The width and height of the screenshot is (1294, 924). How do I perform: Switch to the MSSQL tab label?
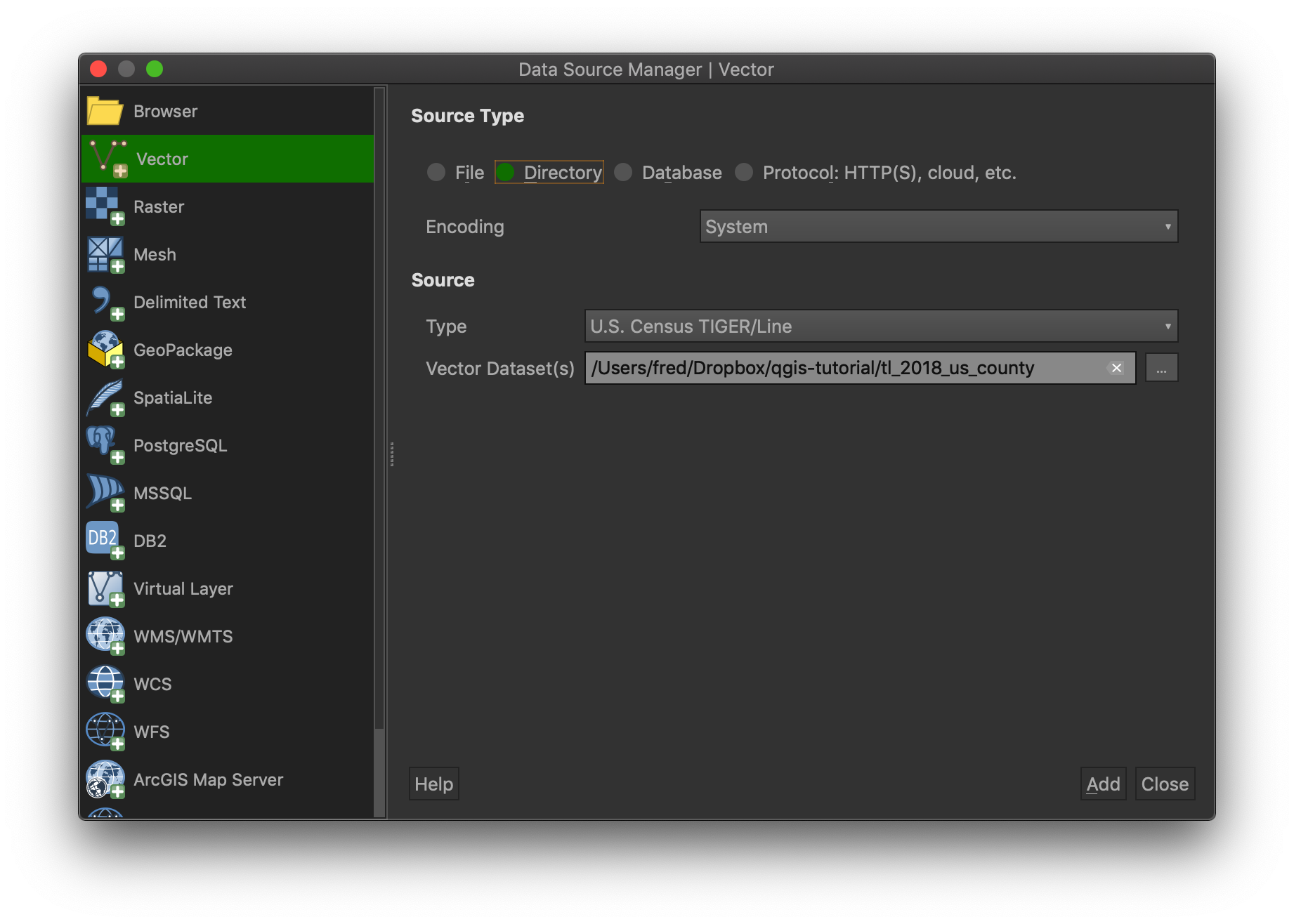click(162, 493)
